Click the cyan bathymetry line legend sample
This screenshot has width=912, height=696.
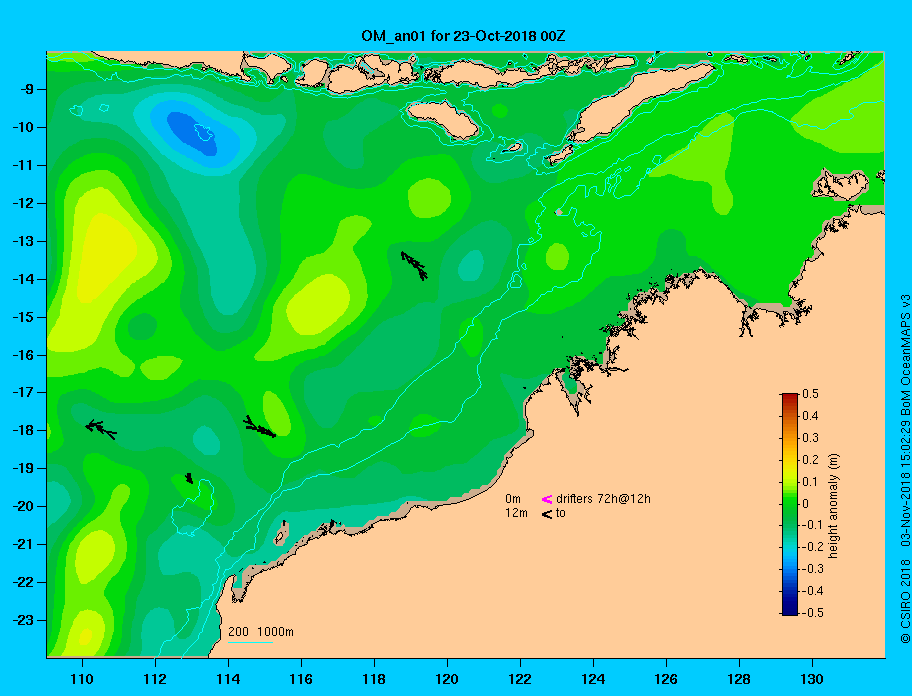(250, 643)
